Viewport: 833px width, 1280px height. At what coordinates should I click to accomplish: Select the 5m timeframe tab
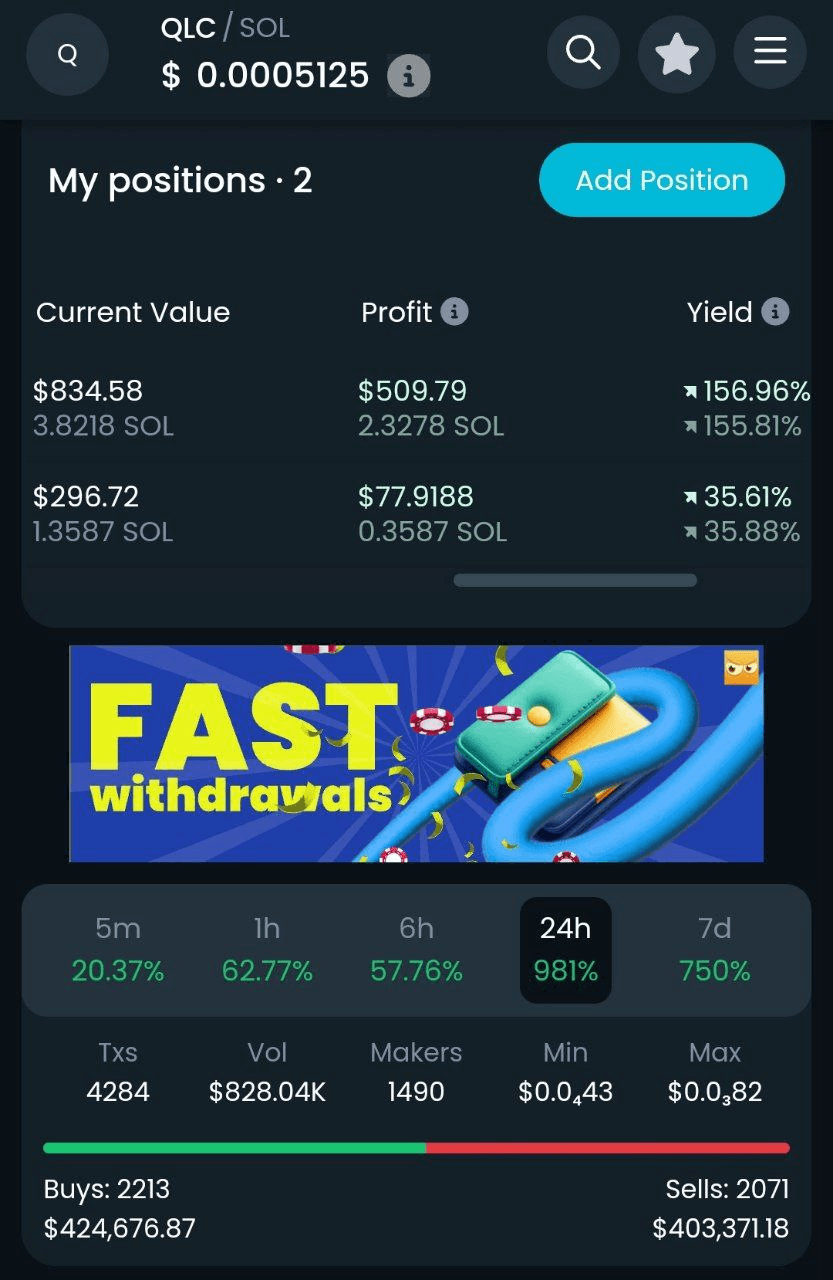coord(118,950)
